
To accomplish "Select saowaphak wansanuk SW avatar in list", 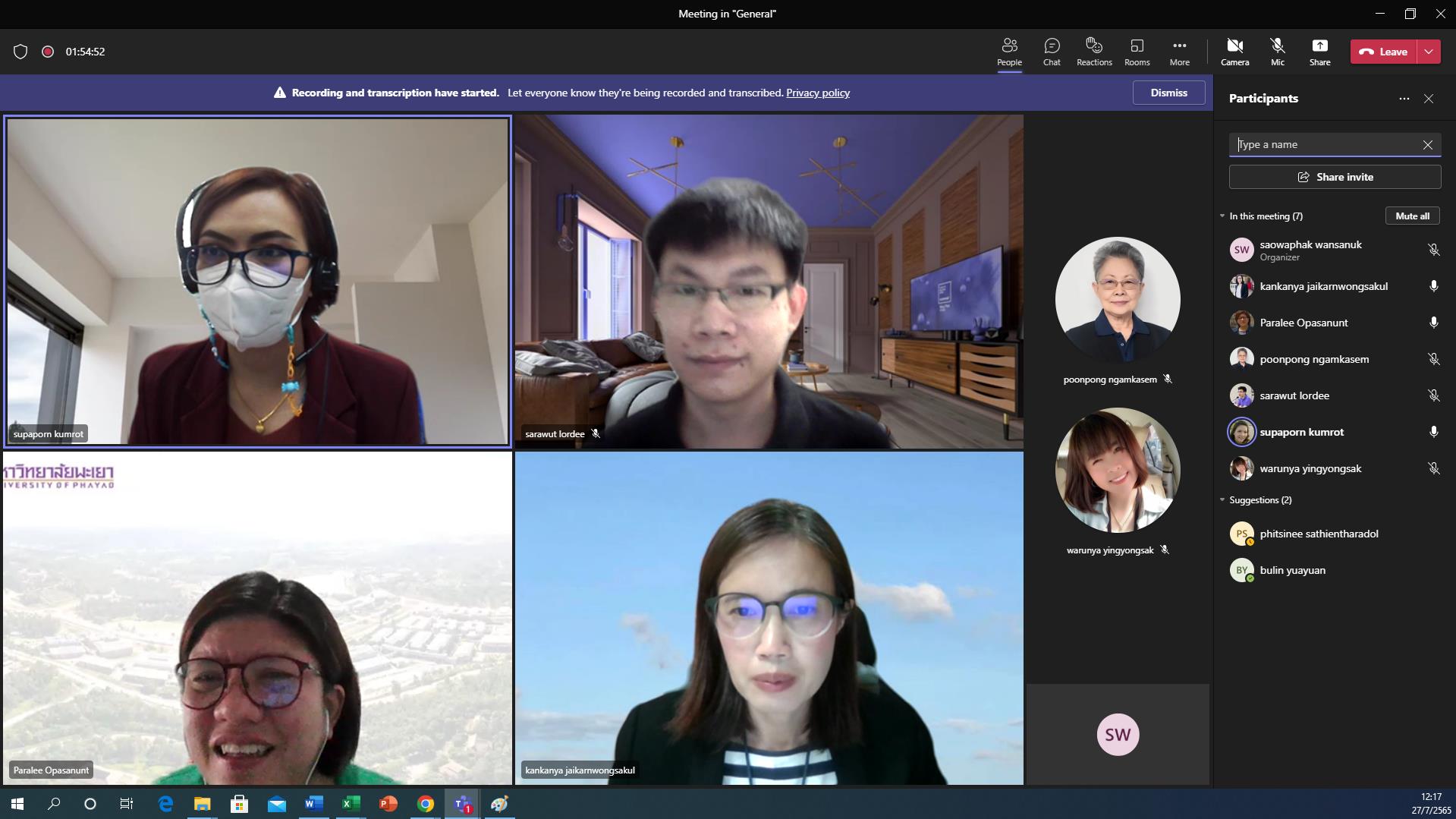I will pyautogui.click(x=1241, y=250).
